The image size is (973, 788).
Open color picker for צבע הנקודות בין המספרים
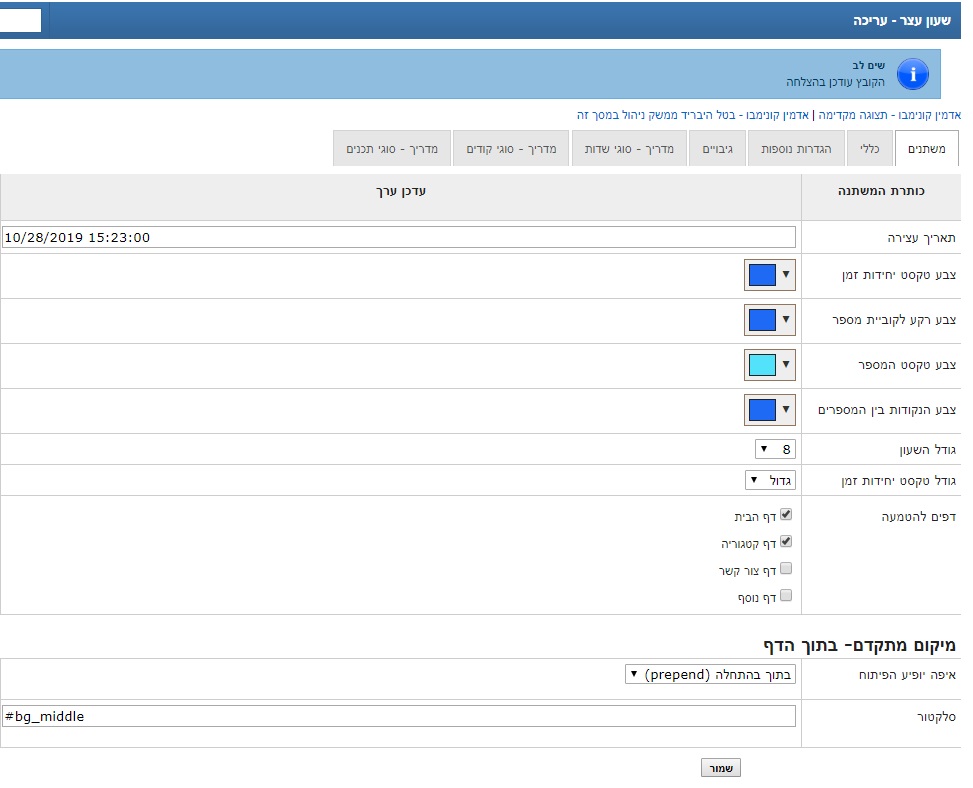pos(769,410)
